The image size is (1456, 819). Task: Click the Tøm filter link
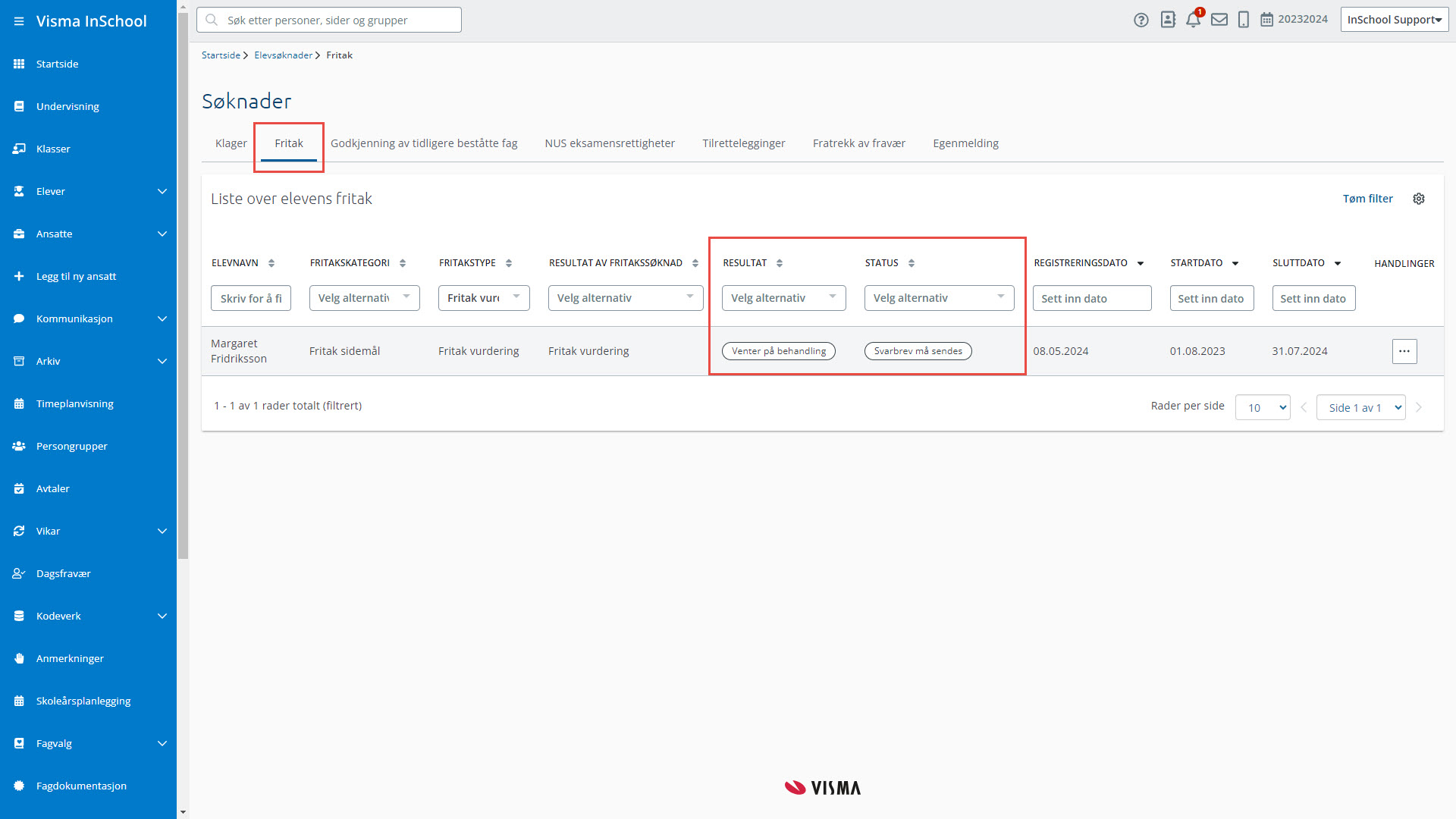(1368, 199)
